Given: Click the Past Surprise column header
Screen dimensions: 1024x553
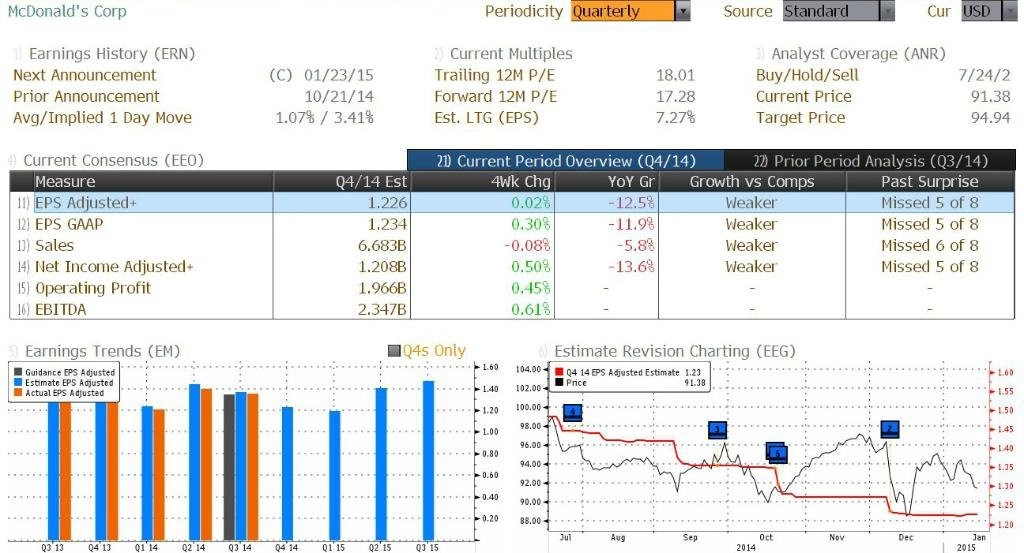Looking at the screenshot, I should [x=930, y=182].
